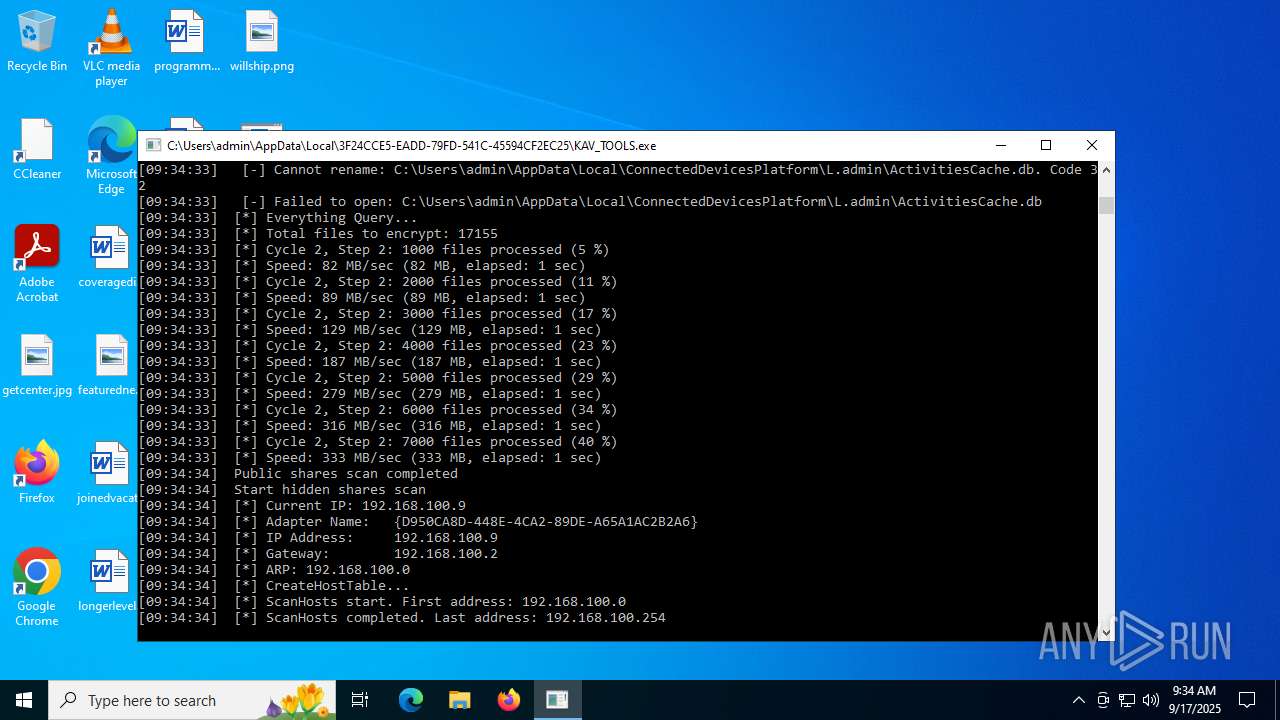Open the notification center
Viewport: 1280px width, 720px height.
coord(1247,700)
